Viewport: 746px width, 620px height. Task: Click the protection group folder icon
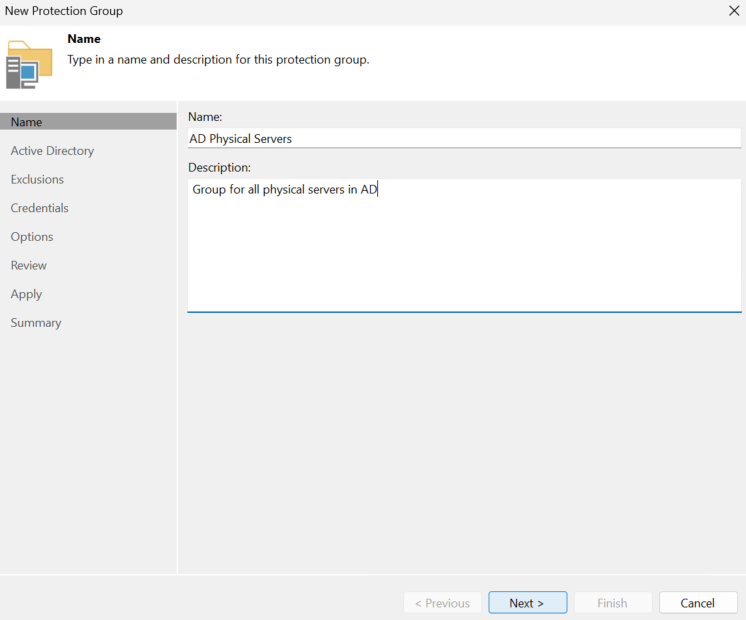[x=29, y=65]
